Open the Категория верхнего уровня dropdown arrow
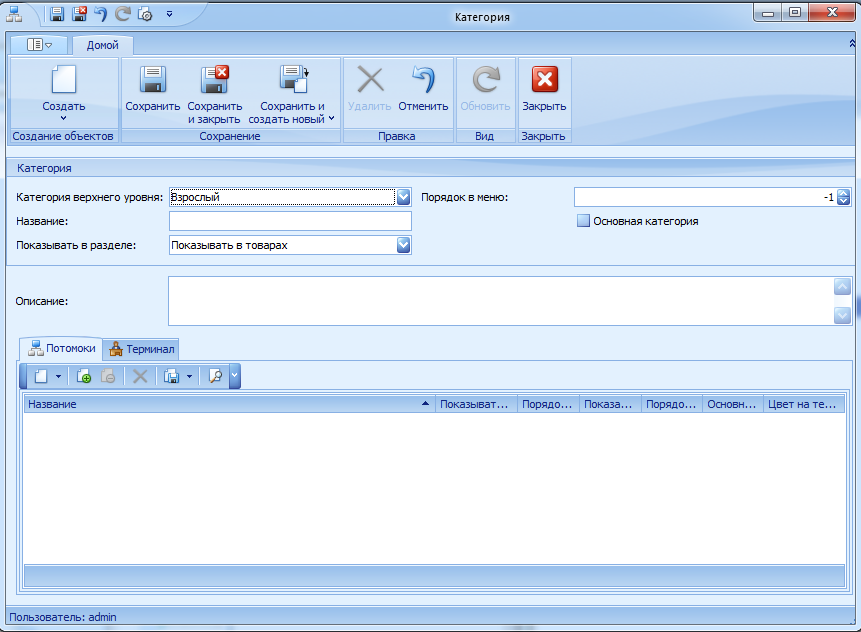861x632 pixels. (x=404, y=197)
